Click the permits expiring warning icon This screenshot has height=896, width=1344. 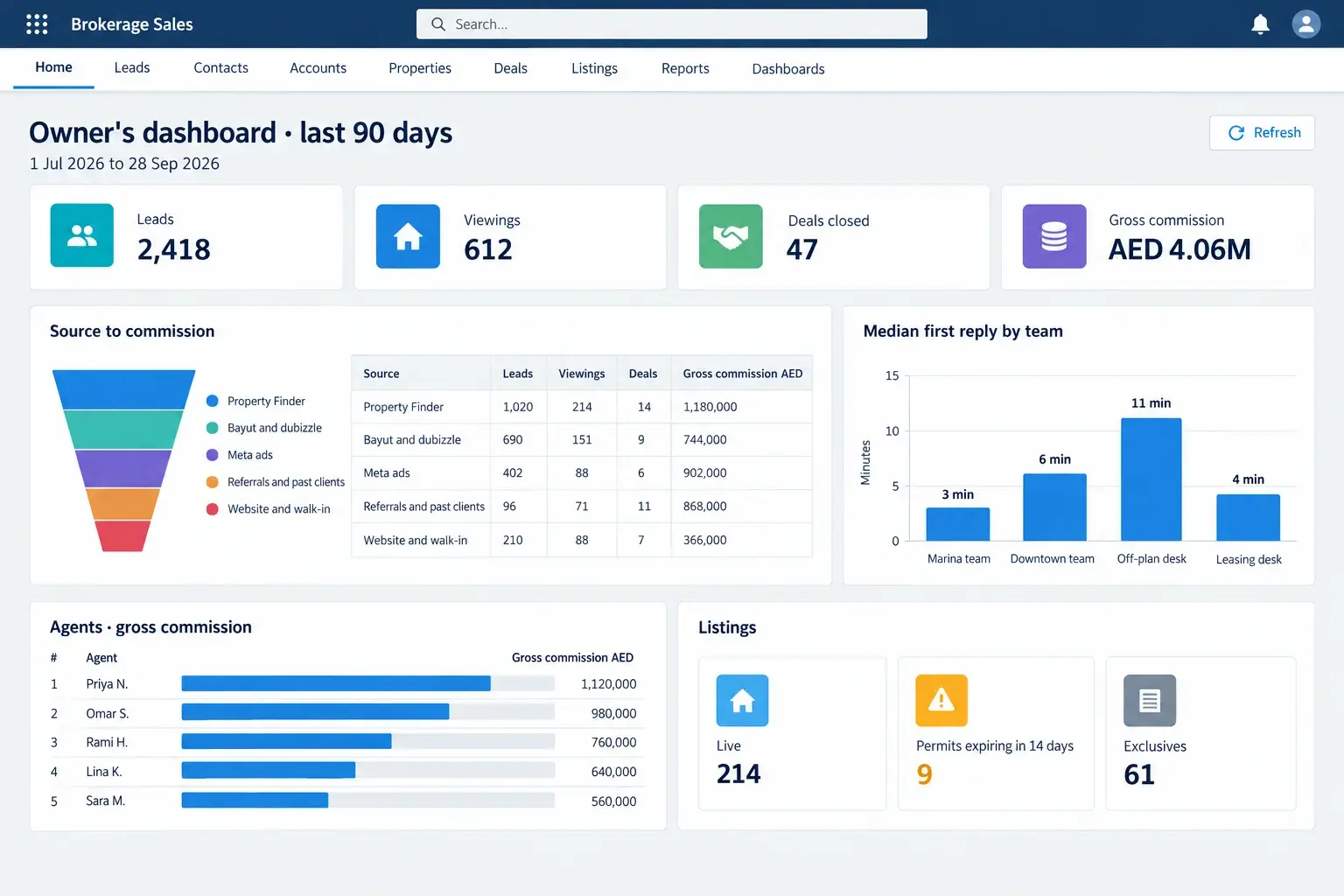point(941,700)
